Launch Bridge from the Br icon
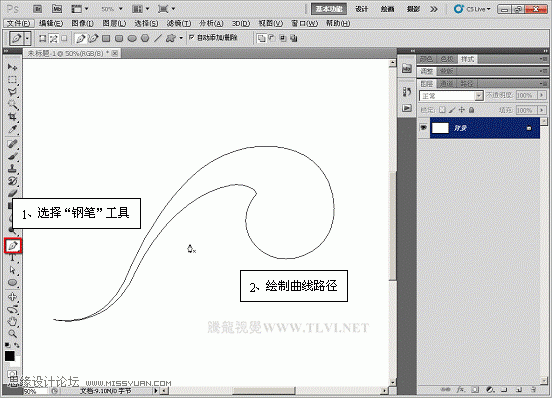The width and height of the screenshot is (552, 398). [37, 9]
